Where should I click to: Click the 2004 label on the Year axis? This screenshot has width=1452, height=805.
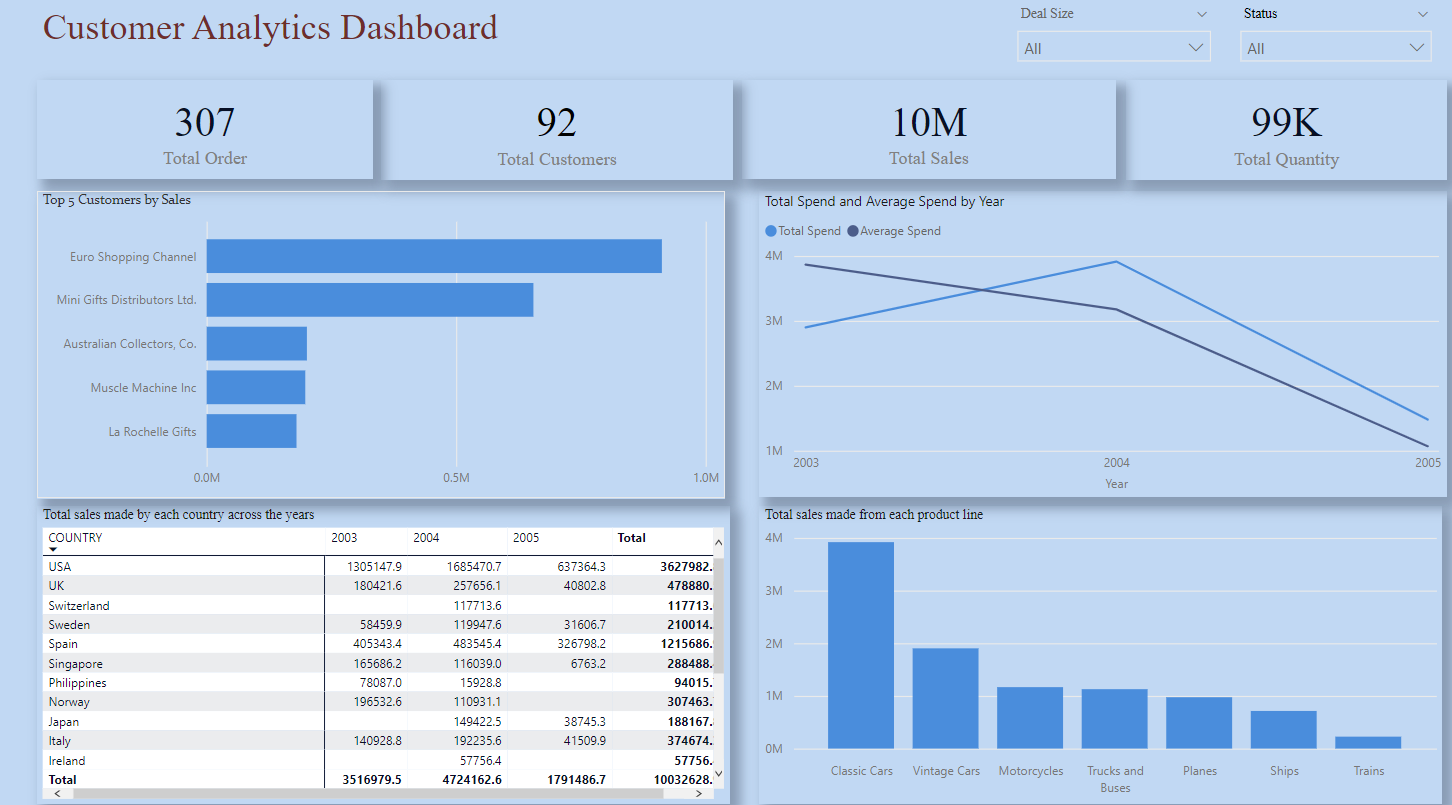tap(1116, 463)
